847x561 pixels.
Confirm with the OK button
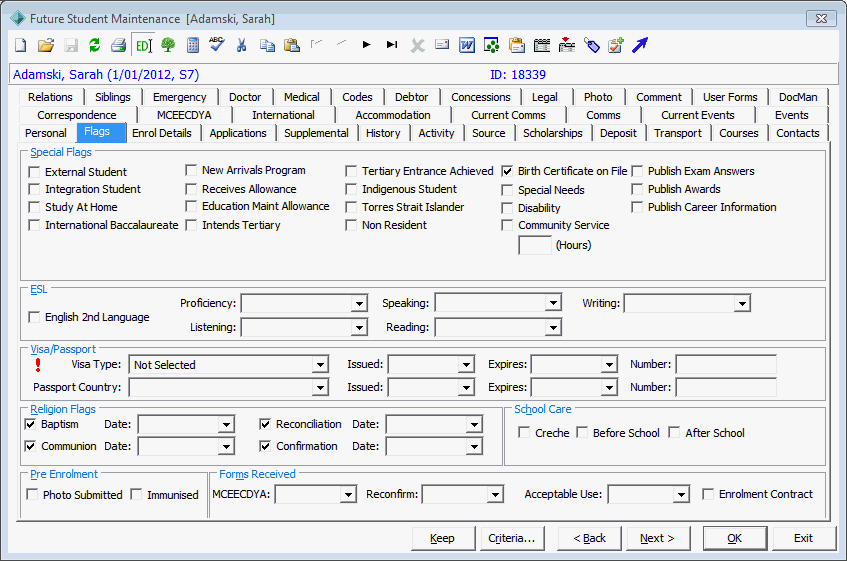pyautogui.click(x=735, y=538)
